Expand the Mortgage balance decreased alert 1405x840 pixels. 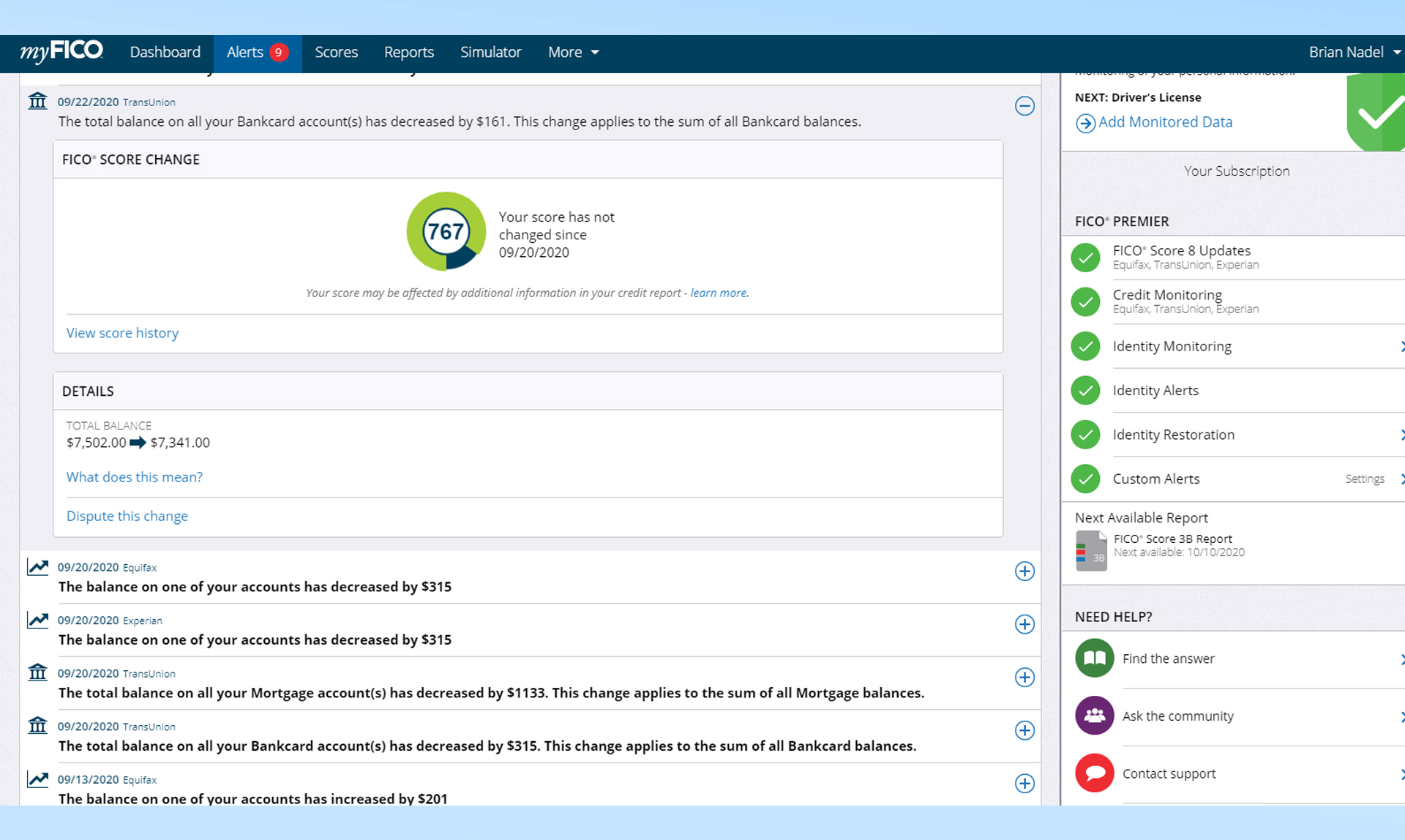point(1024,678)
